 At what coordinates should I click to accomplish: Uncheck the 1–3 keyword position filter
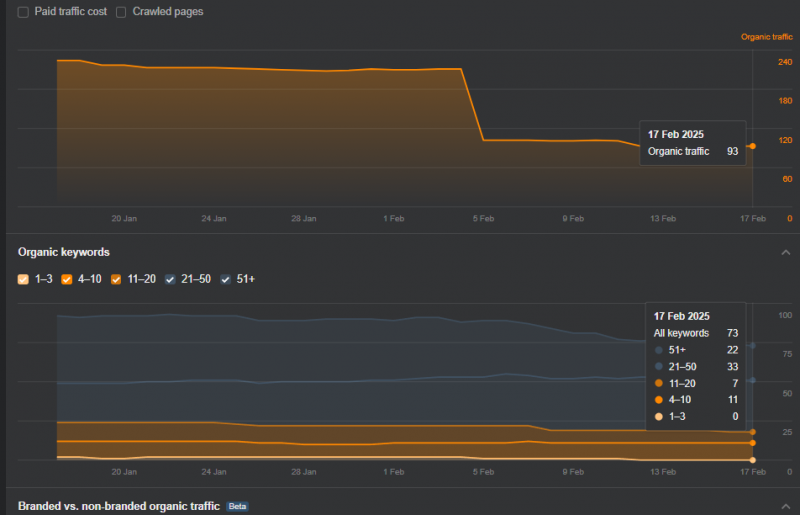pos(23,279)
